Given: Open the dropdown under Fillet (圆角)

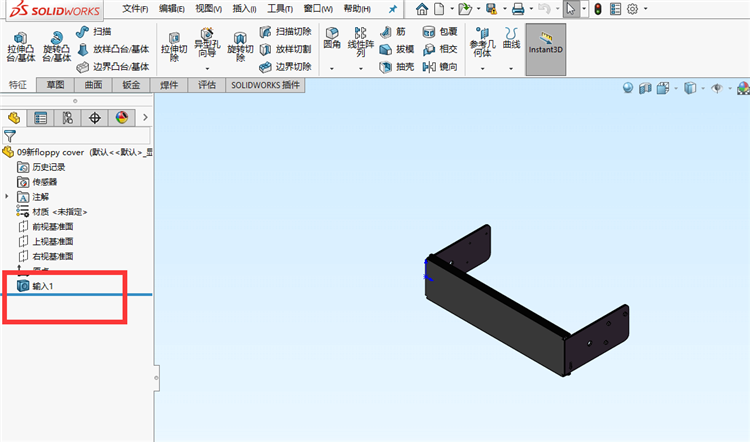Looking at the screenshot, I should coord(332,68).
